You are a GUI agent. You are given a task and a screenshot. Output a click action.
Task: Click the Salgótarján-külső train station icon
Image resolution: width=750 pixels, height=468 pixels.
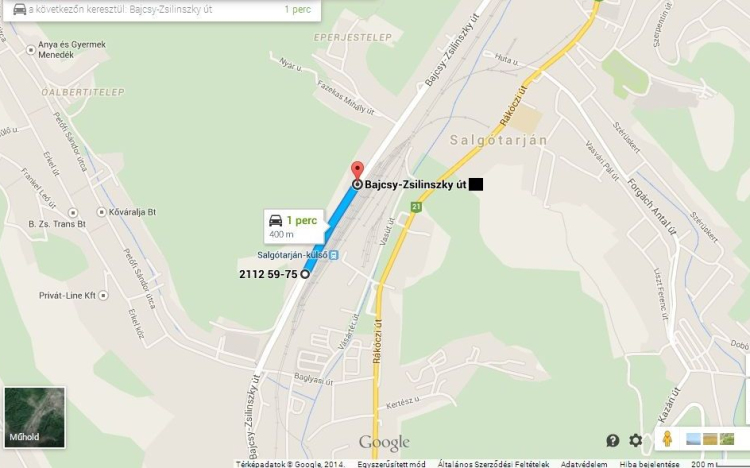pyautogui.click(x=334, y=255)
